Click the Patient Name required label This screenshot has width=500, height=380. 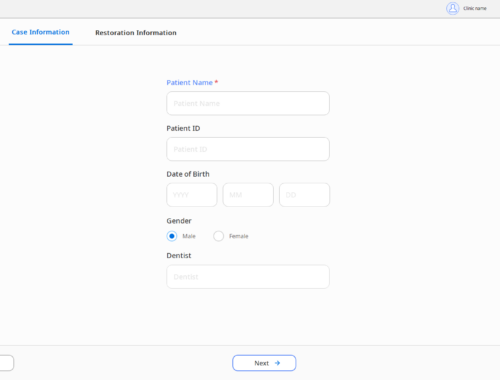pyautogui.click(x=192, y=83)
